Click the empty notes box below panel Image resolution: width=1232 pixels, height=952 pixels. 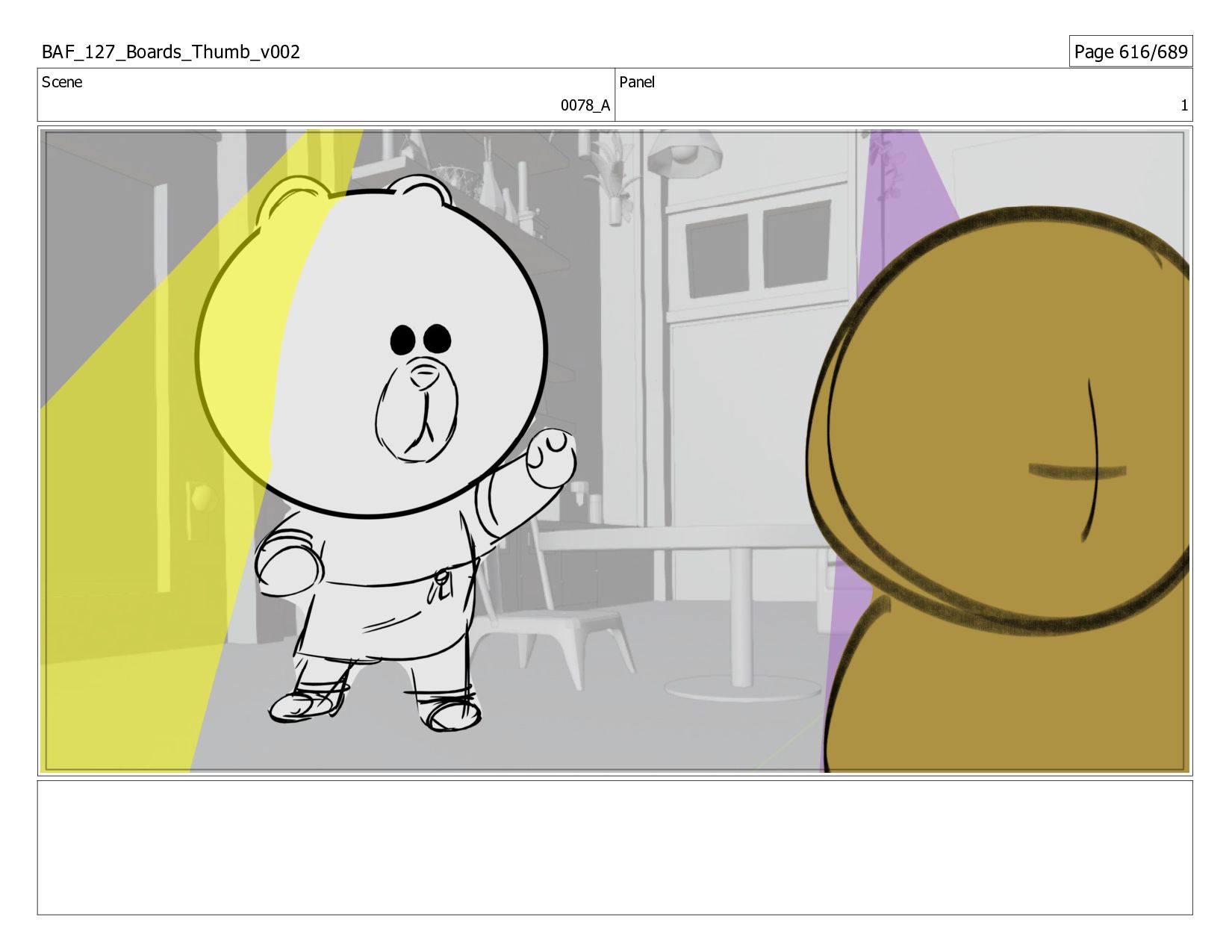(615, 847)
